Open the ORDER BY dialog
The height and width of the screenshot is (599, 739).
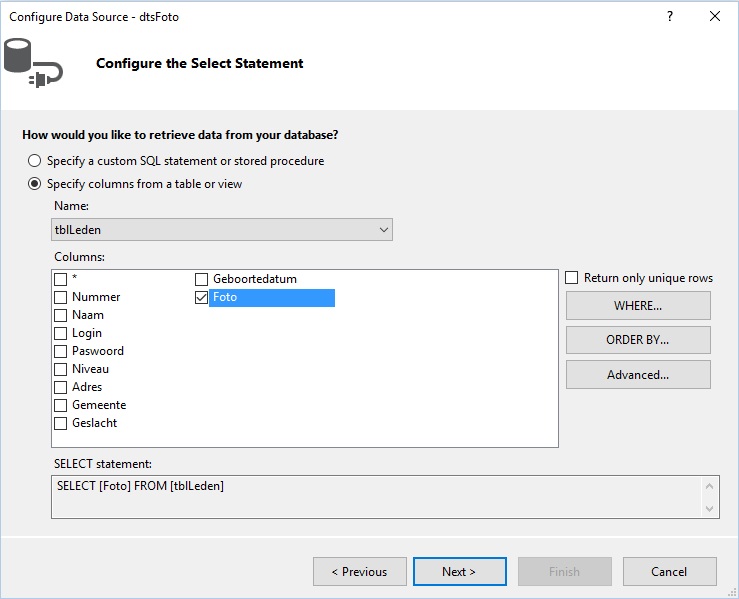[x=638, y=340]
